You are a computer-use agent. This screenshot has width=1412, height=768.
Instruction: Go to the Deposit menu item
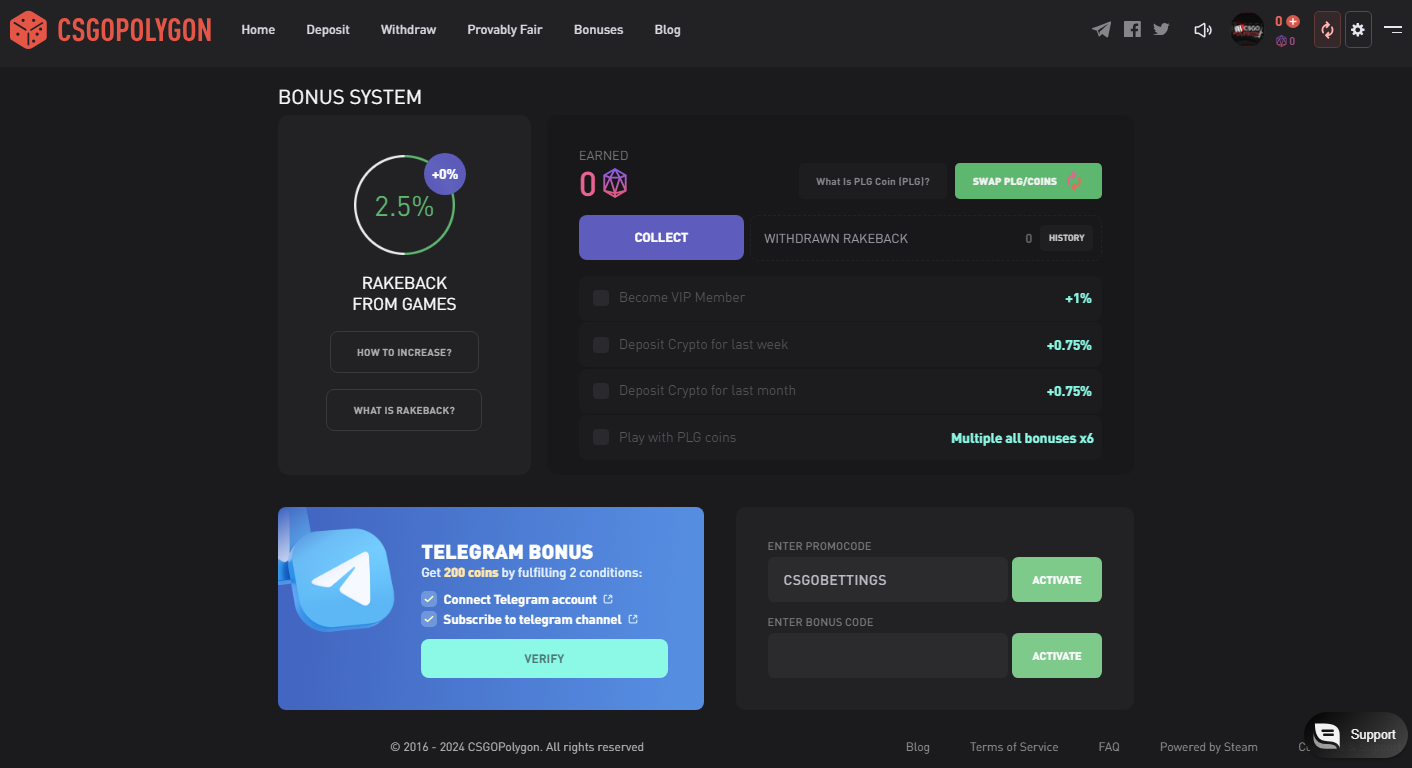coord(328,30)
